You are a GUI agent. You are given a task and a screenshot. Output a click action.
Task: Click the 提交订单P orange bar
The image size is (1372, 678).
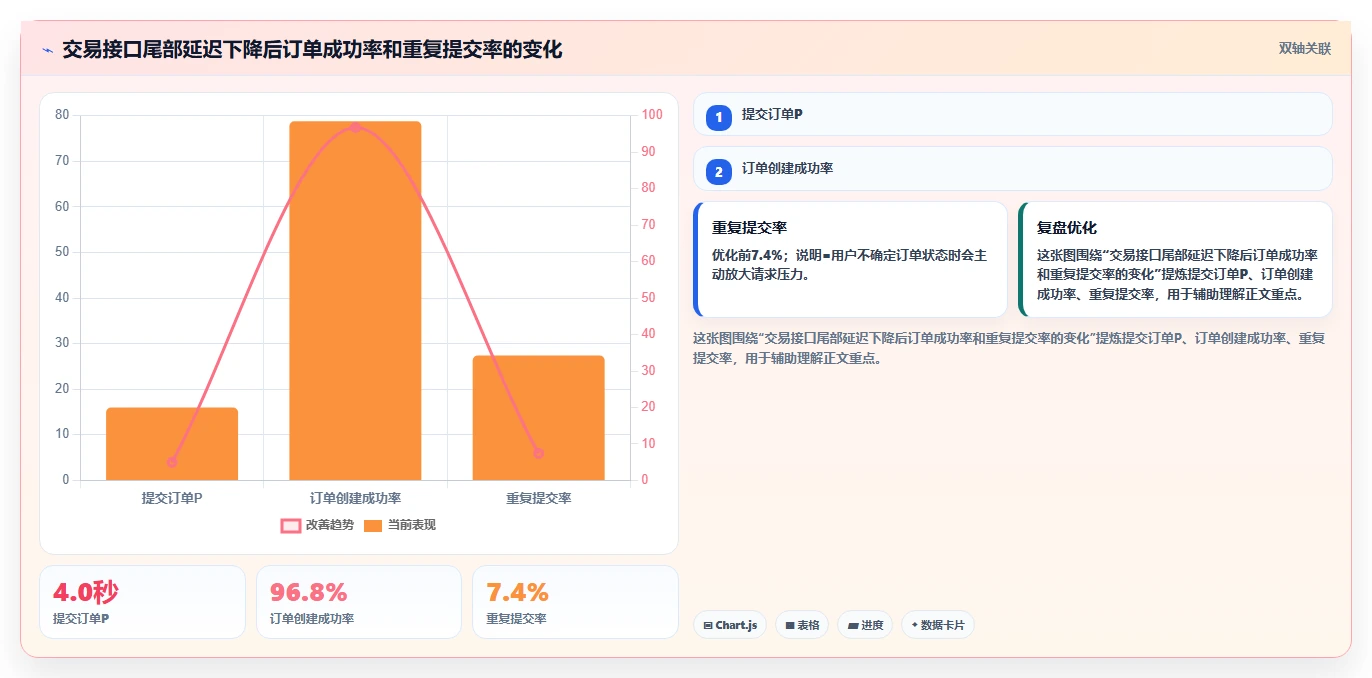tap(172, 444)
